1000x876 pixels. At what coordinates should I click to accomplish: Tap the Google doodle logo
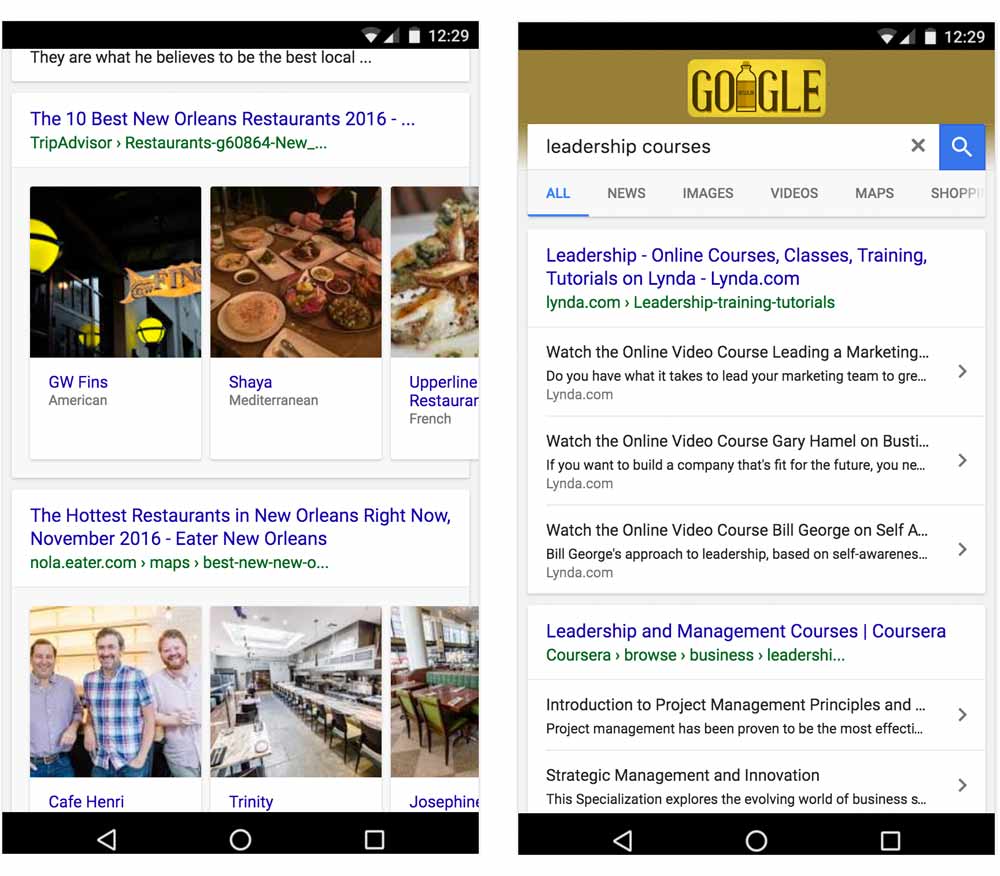pyautogui.click(x=756, y=89)
